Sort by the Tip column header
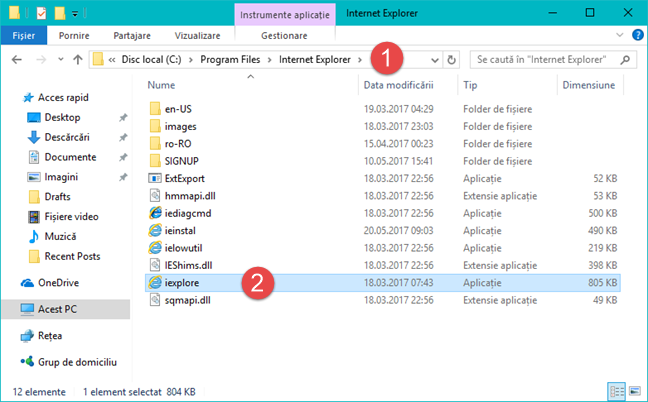The height and width of the screenshot is (402, 648). [x=470, y=85]
